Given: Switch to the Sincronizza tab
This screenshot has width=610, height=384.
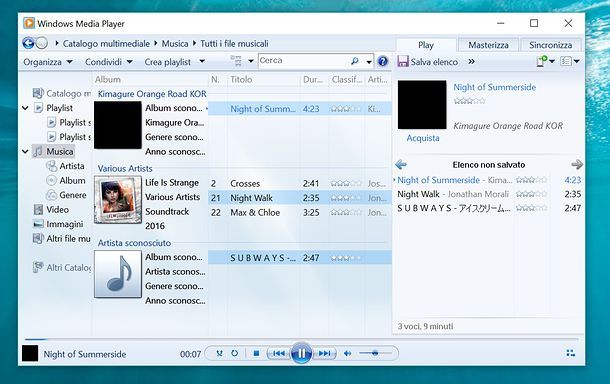Looking at the screenshot, I should pos(550,45).
